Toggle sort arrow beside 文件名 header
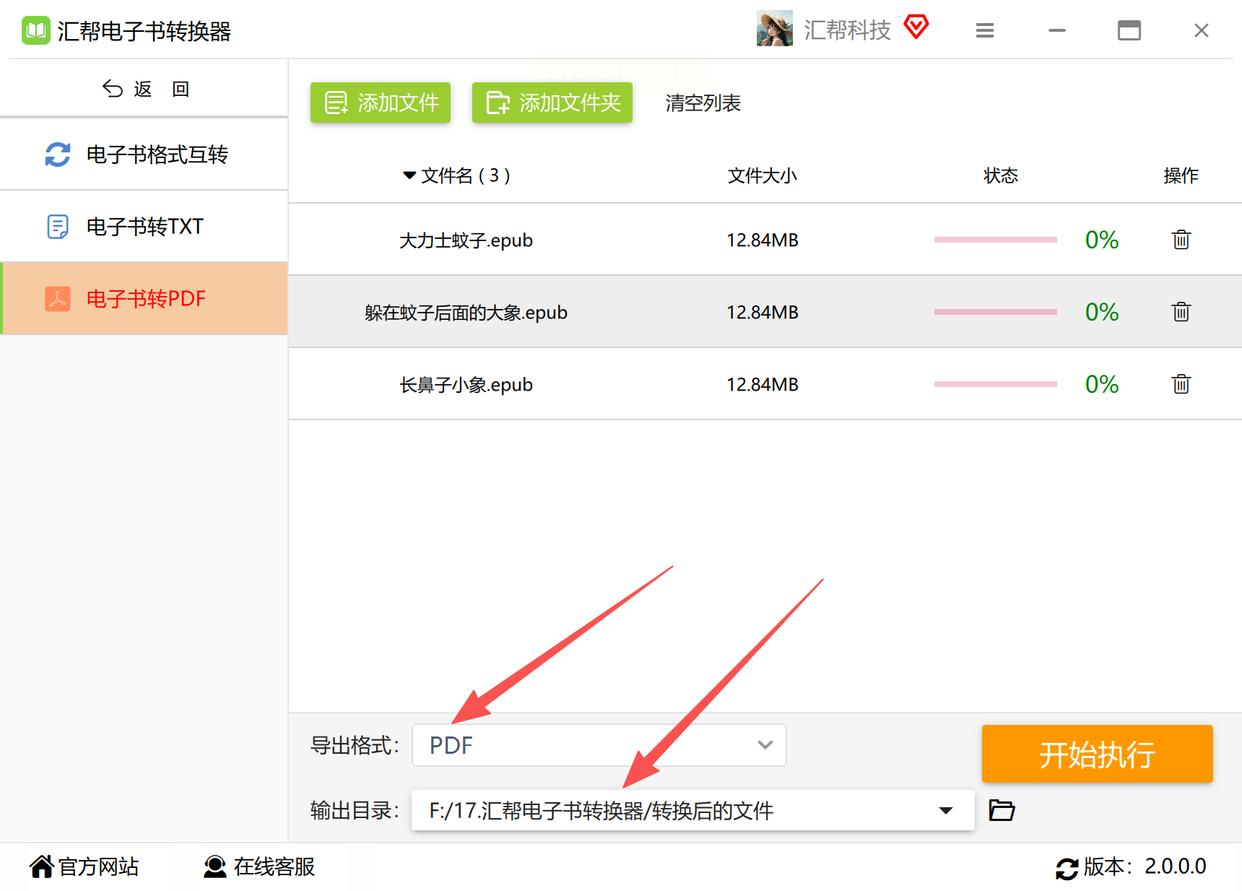The height and width of the screenshot is (891, 1242). (x=408, y=176)
